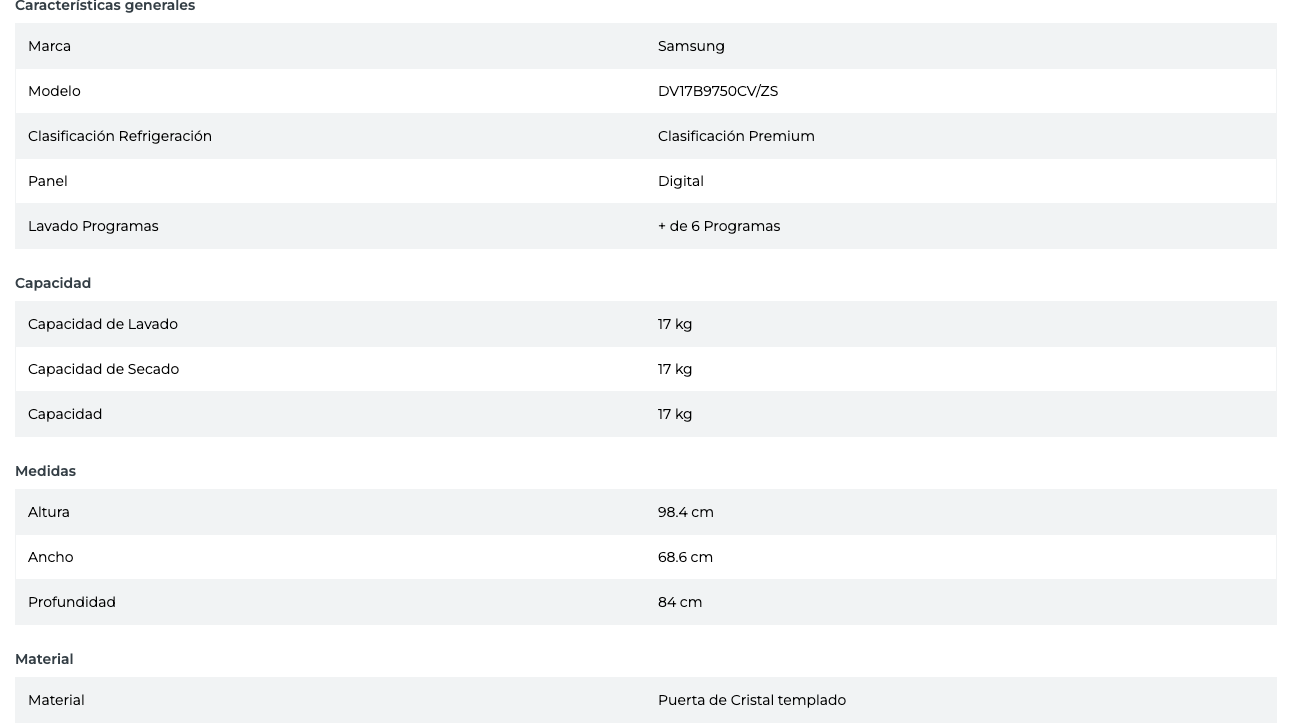This screenshot has width=1296, height=724.
Task: Click the Medidas section heading
Action: (45, 471)
